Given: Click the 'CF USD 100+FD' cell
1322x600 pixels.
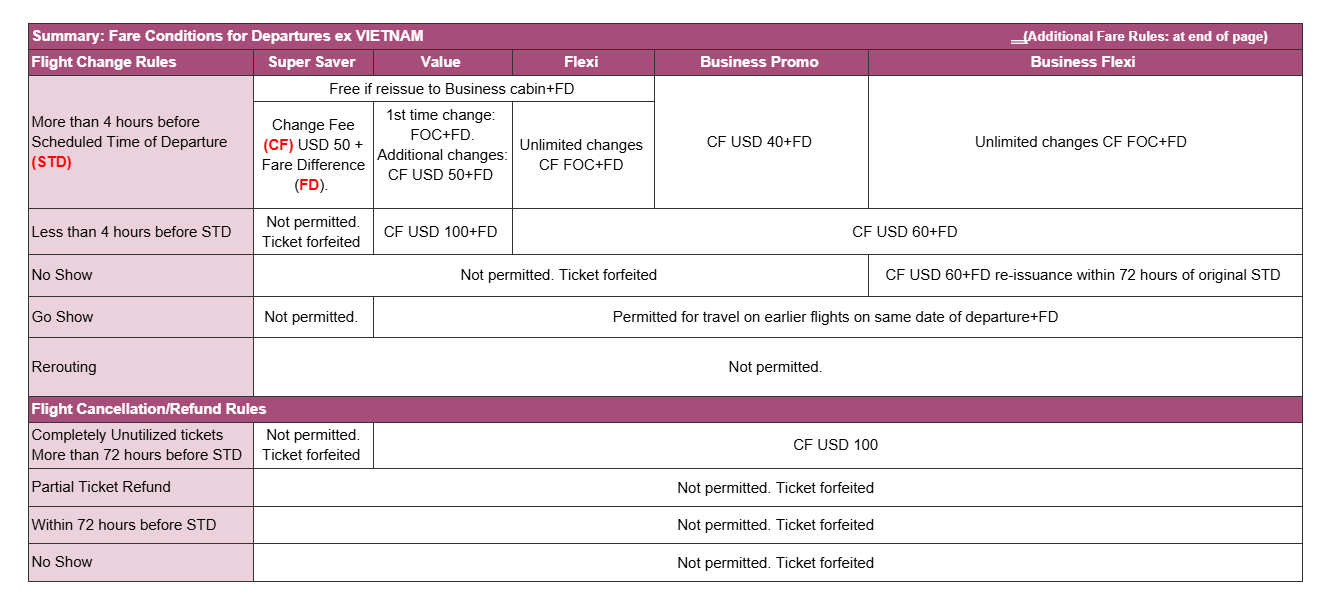Looking at the screenshot, I should click(442, 232).
